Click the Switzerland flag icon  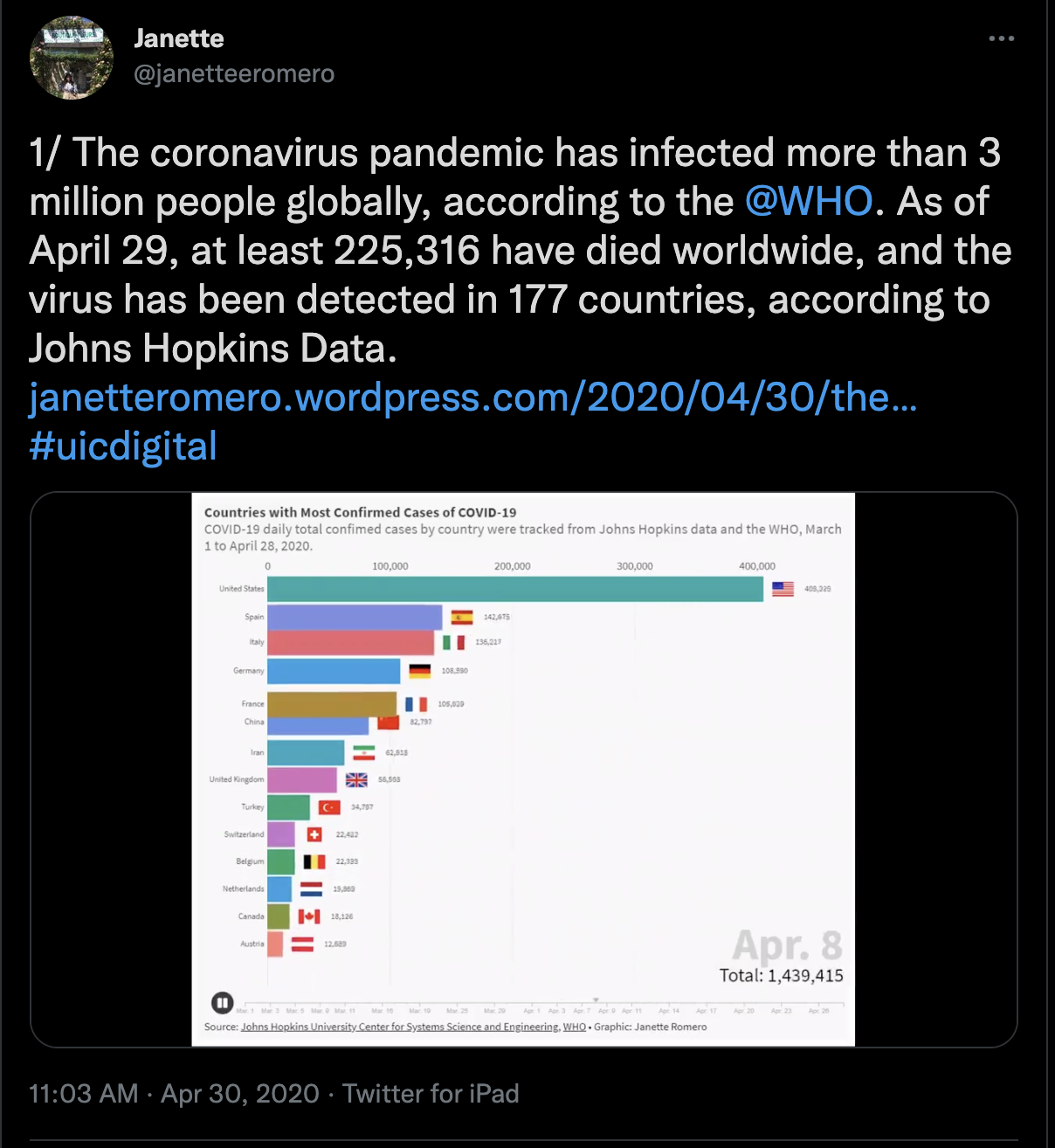pyautogui.click(x=314, y=834)
